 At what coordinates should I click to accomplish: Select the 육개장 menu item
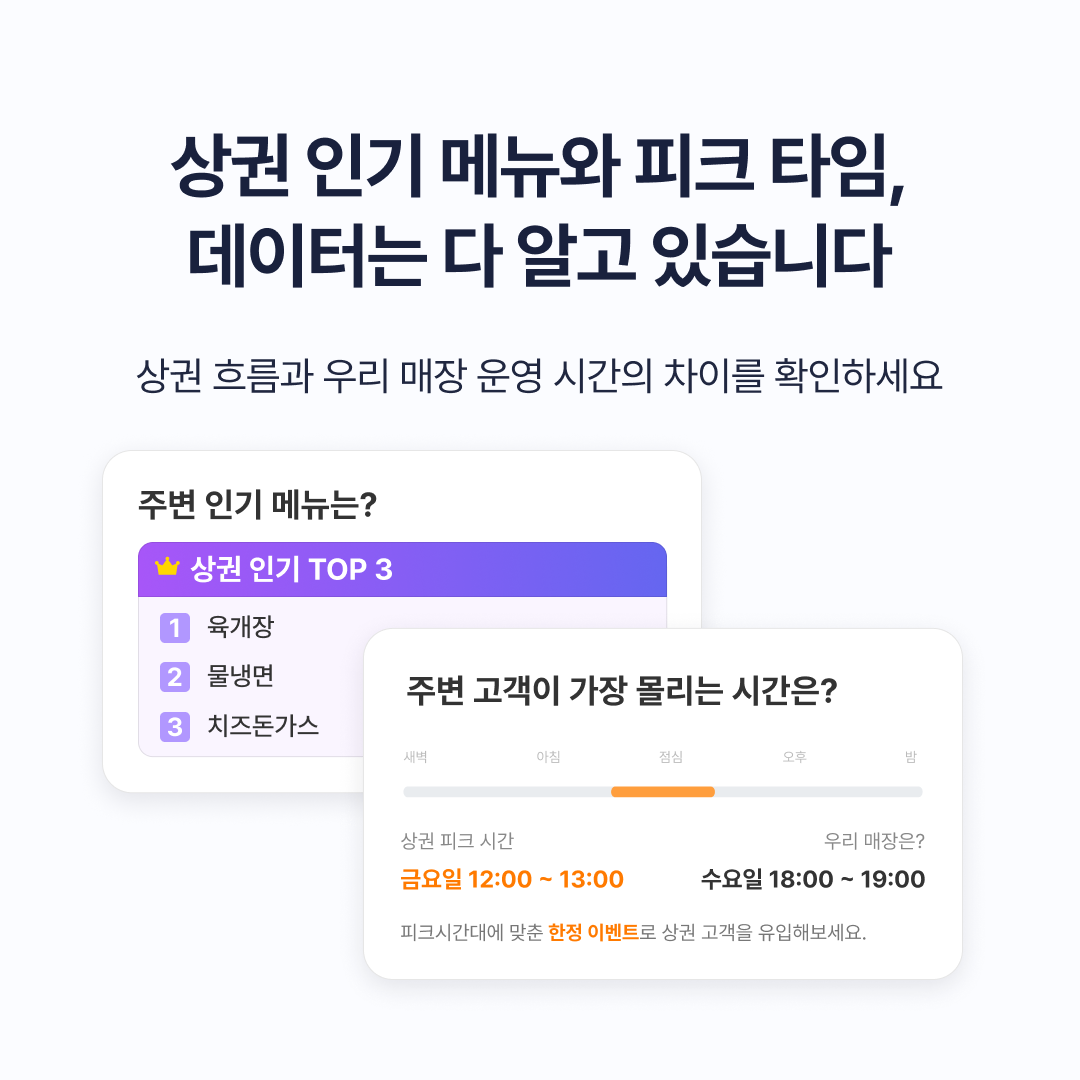(240, 628)
